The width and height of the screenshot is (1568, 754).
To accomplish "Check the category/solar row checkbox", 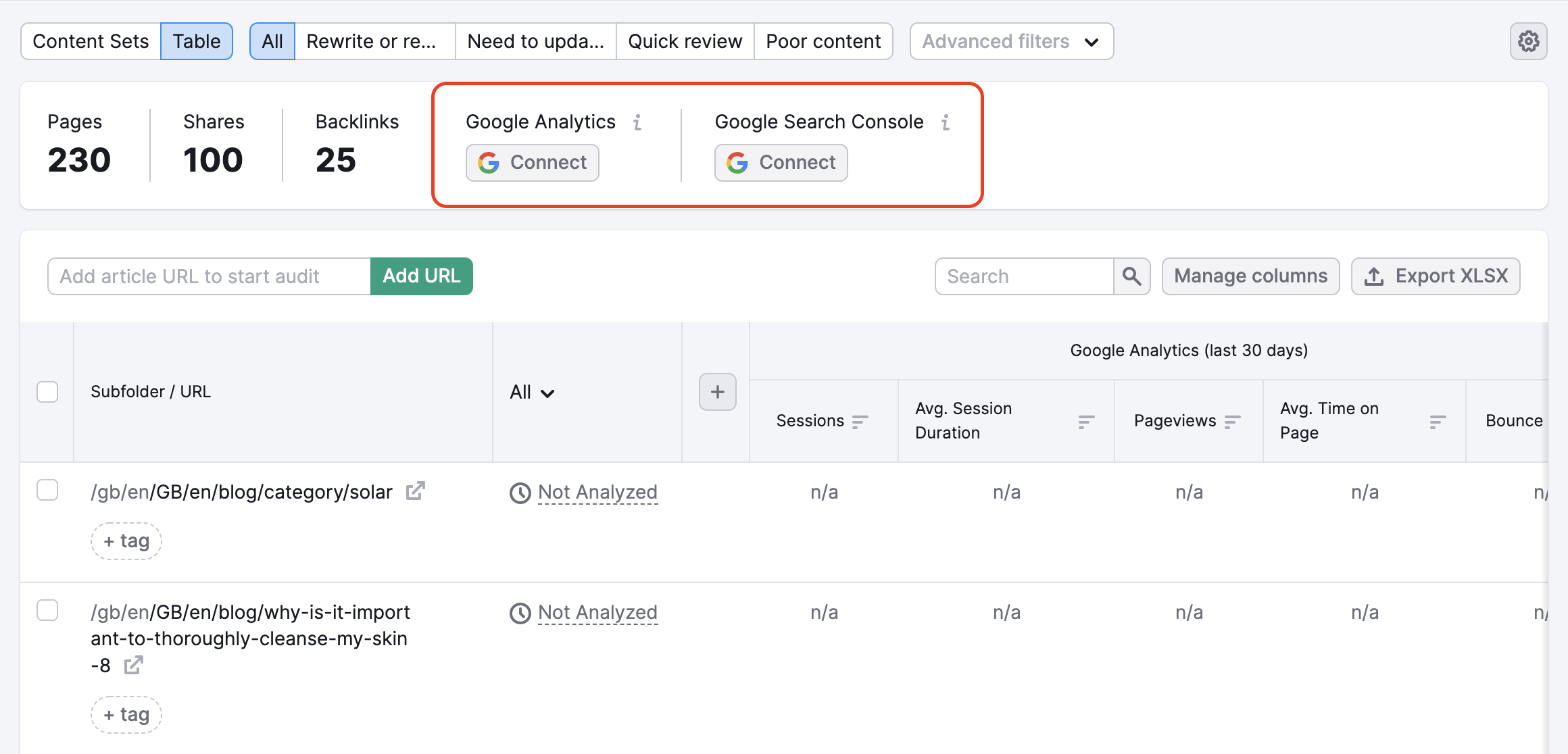I will tap(47, 490).
